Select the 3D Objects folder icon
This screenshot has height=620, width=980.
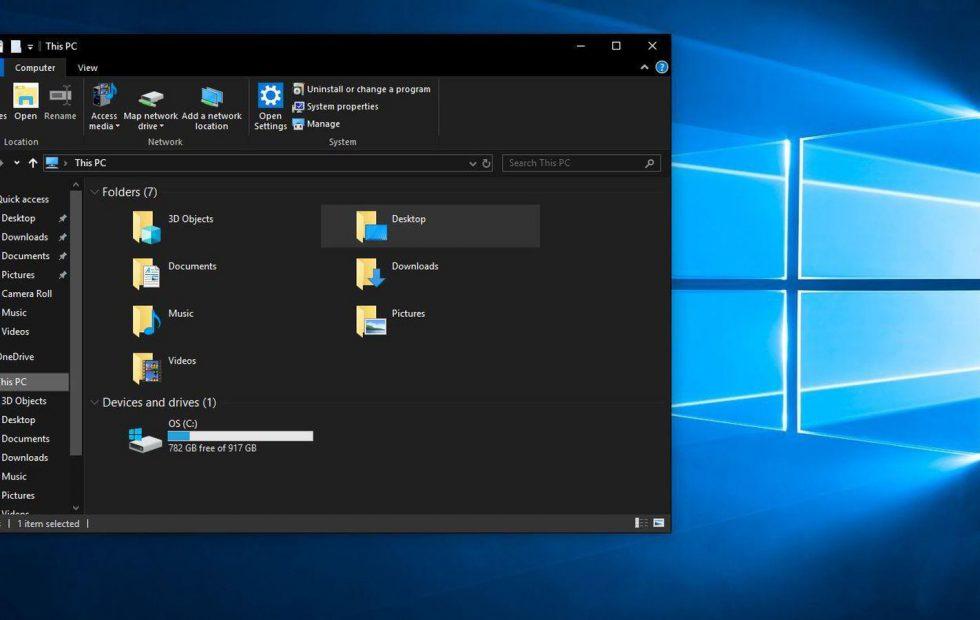[x=146, y=227]
